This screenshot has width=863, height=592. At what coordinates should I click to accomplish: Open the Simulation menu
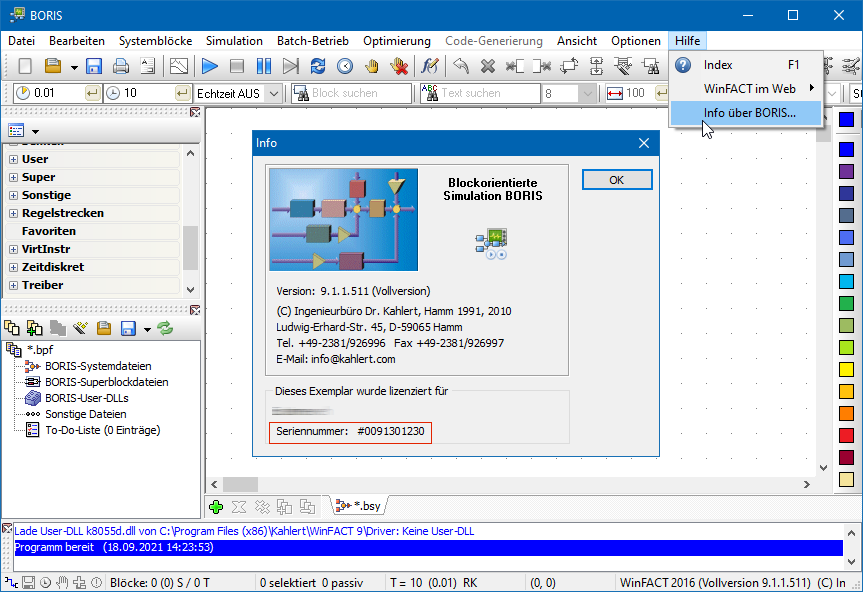(x=234, y=41)
